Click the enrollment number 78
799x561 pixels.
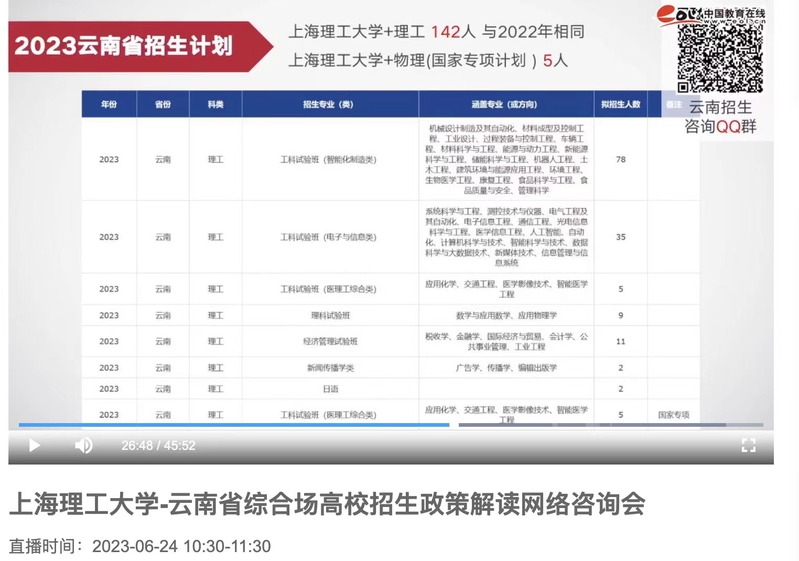pos(621,159)
